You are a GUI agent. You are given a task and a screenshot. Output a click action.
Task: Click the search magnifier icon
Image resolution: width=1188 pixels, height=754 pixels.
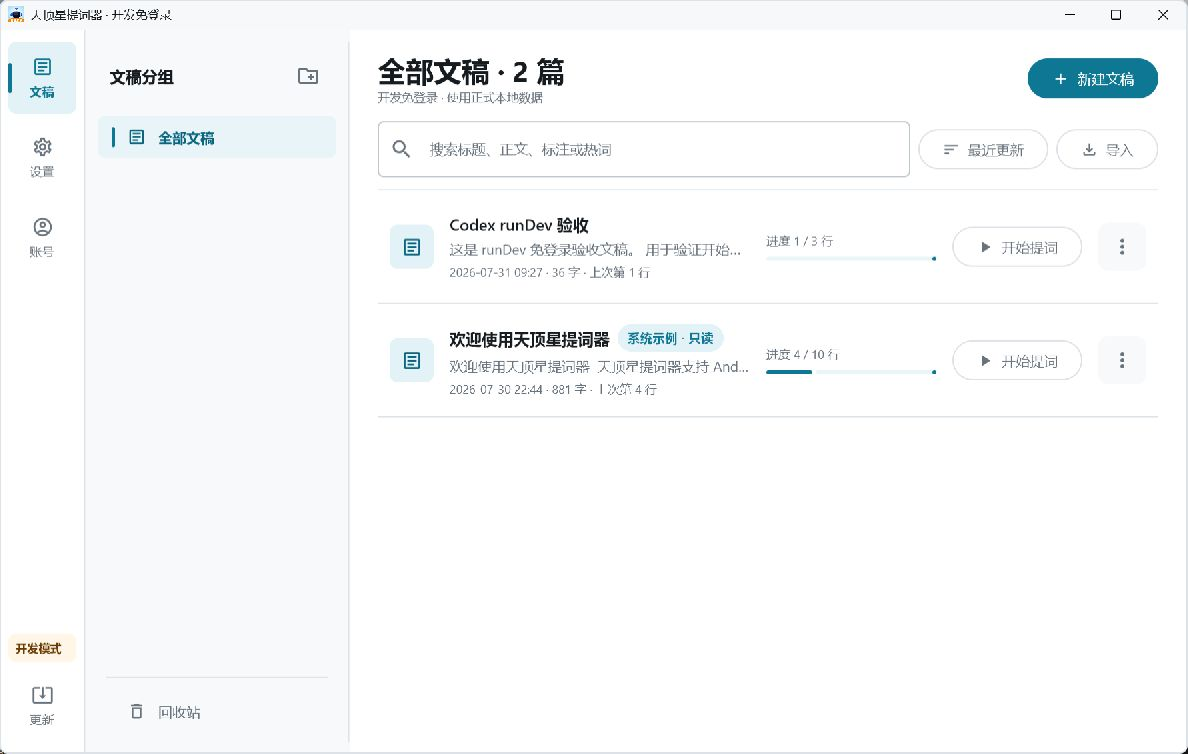(x=401, y=149)
